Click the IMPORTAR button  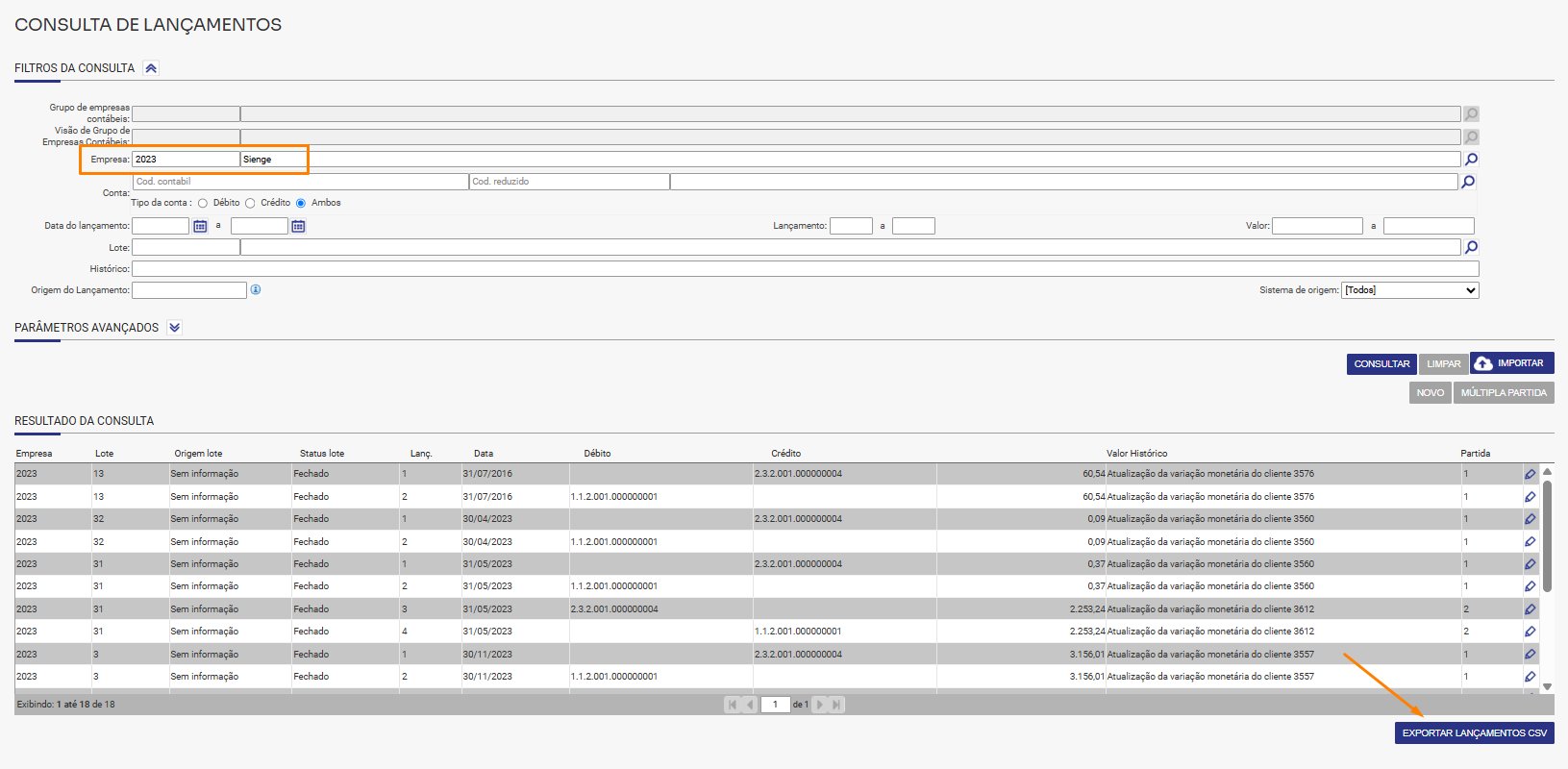pyautogui.click(x=1511, y=363)
